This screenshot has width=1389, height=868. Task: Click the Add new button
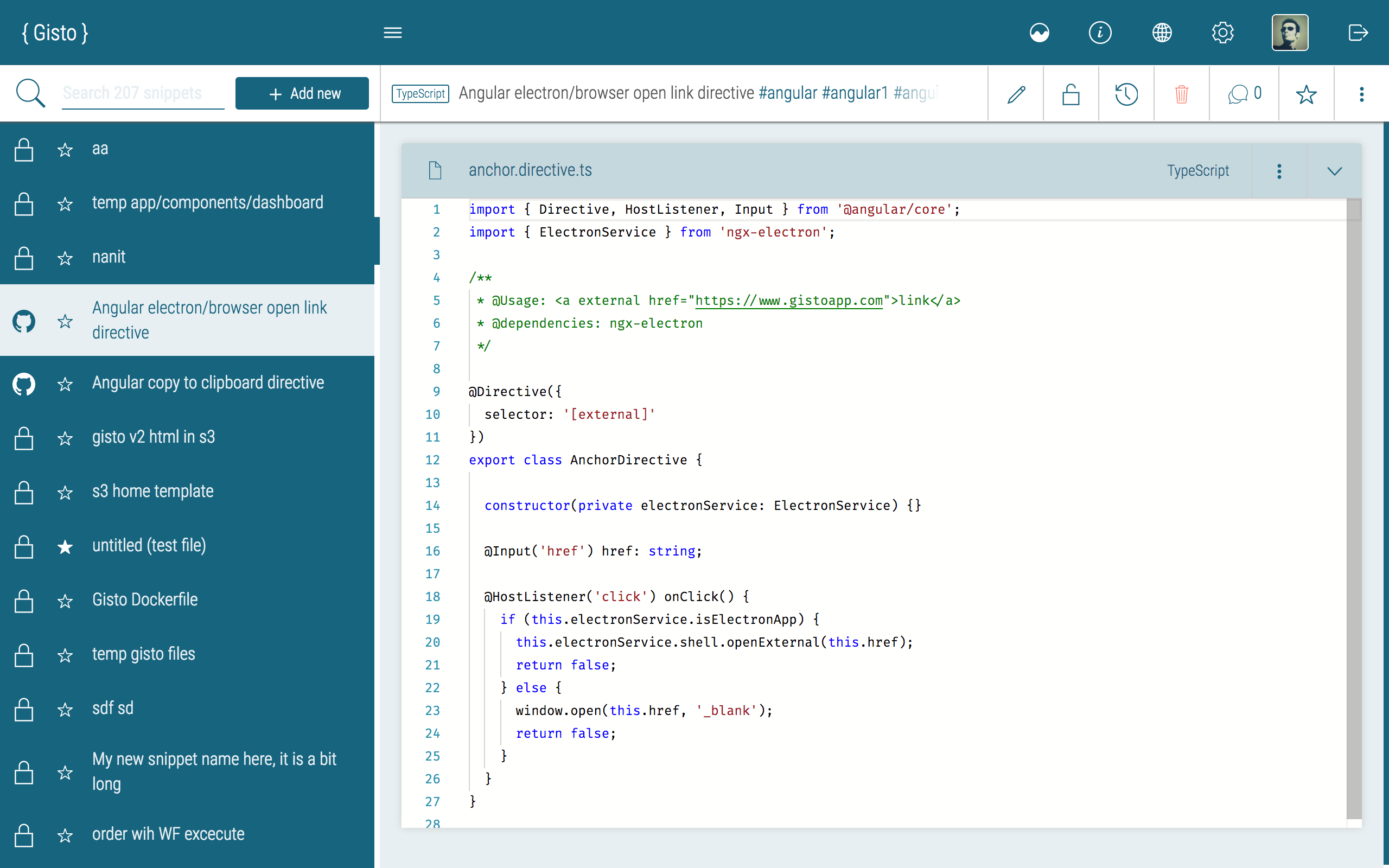point(302,93)
